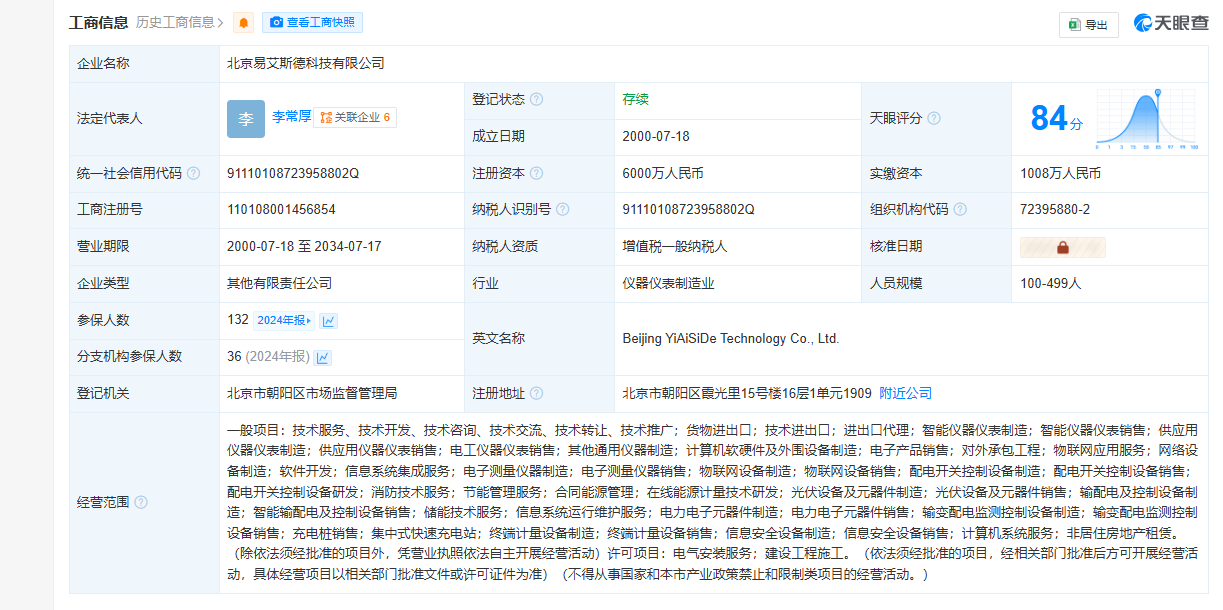Open trend chart icon for 参保人数

328,321
